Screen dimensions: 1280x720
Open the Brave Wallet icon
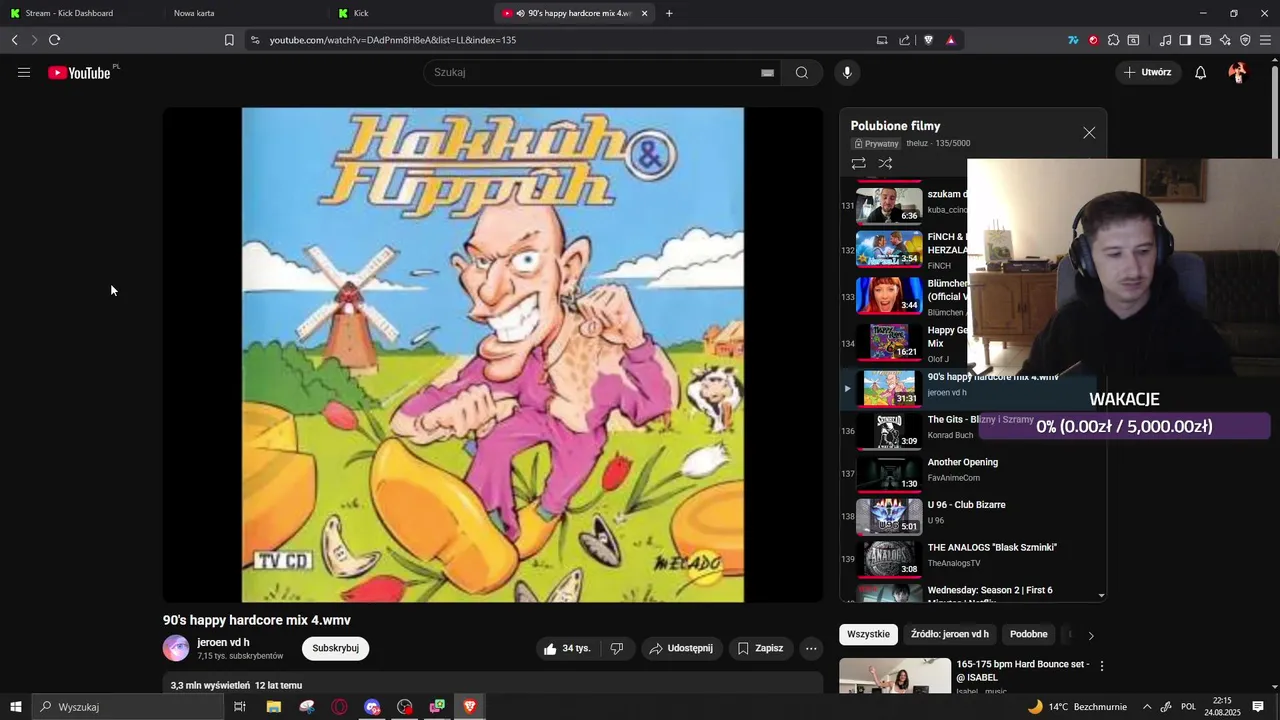[x=1205, y=40]
